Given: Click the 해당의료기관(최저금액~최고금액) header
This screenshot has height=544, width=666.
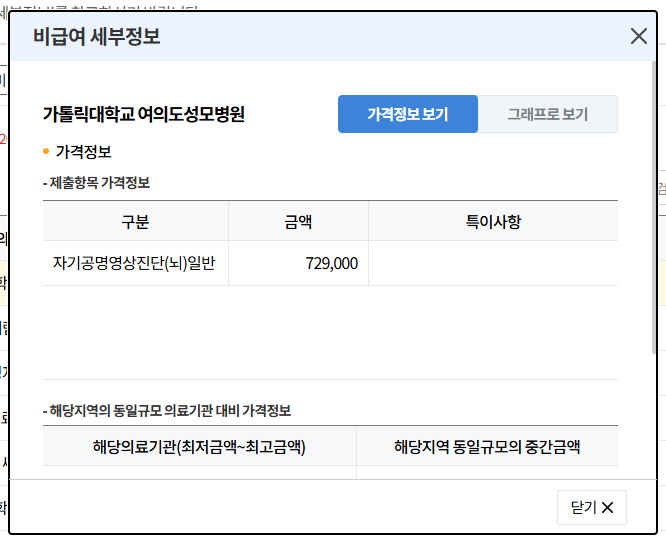Looking at the screenshot, I should [x=199, y=446].
